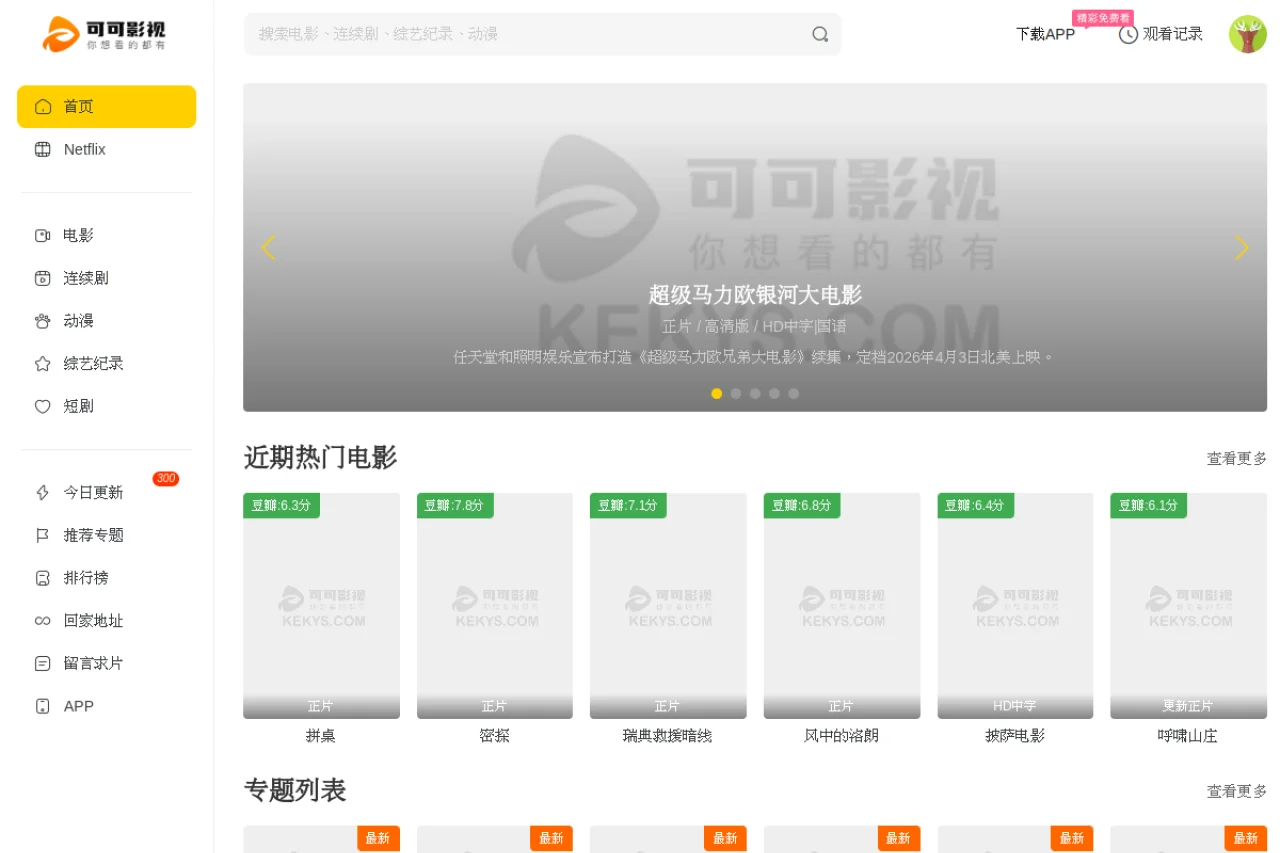Click the 下载APP link
The width and height of the screenshot is (1280, 853).
tap(1045, 34)
